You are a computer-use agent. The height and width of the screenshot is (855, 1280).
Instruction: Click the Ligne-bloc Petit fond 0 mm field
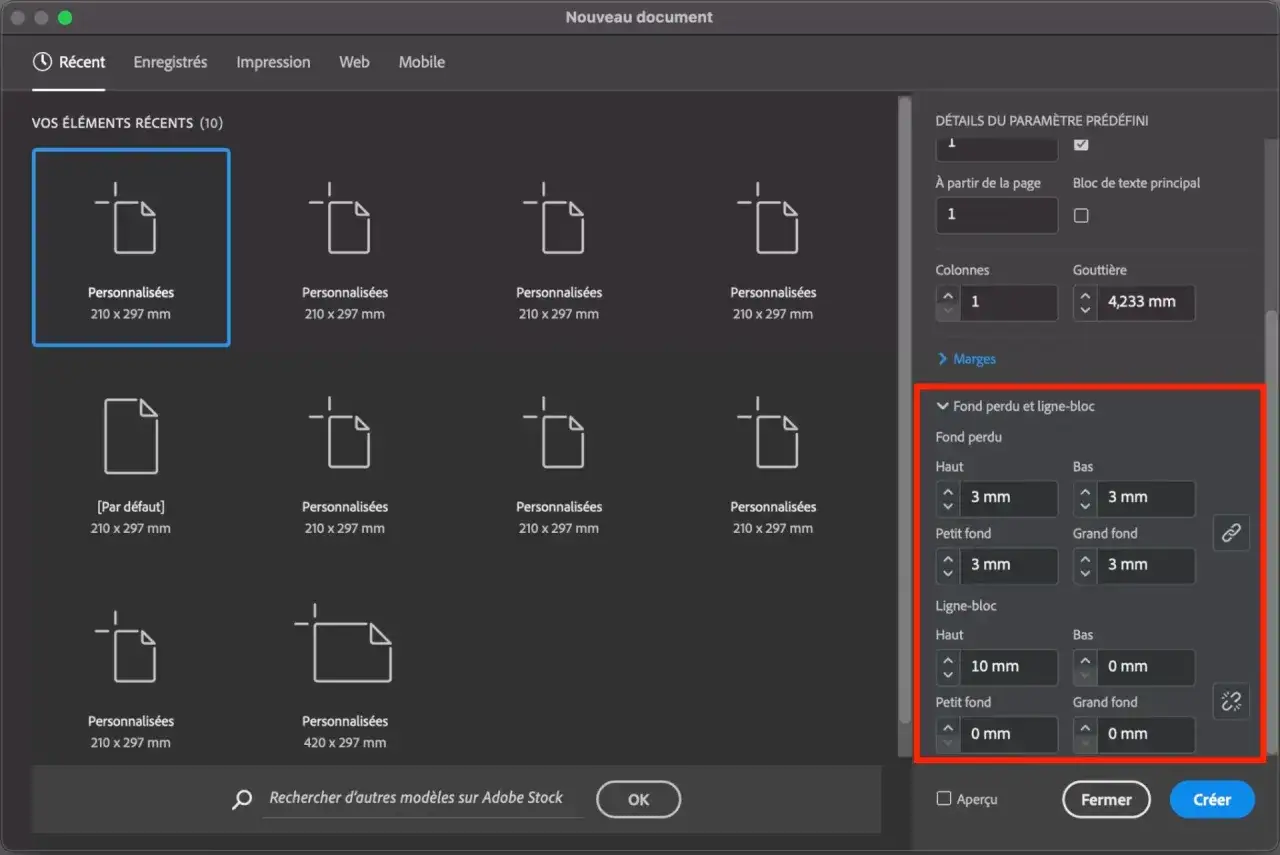1008,734
